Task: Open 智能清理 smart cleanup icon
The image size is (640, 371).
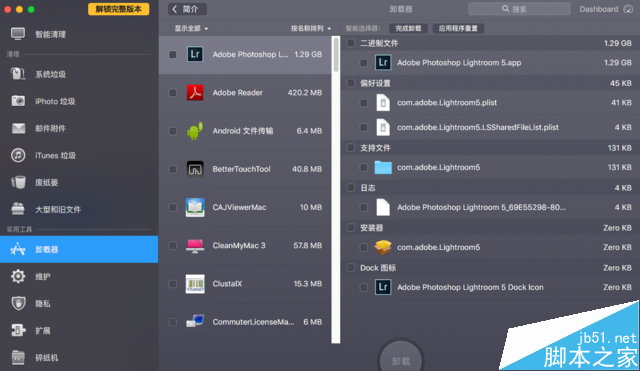Action: [18, 34]
